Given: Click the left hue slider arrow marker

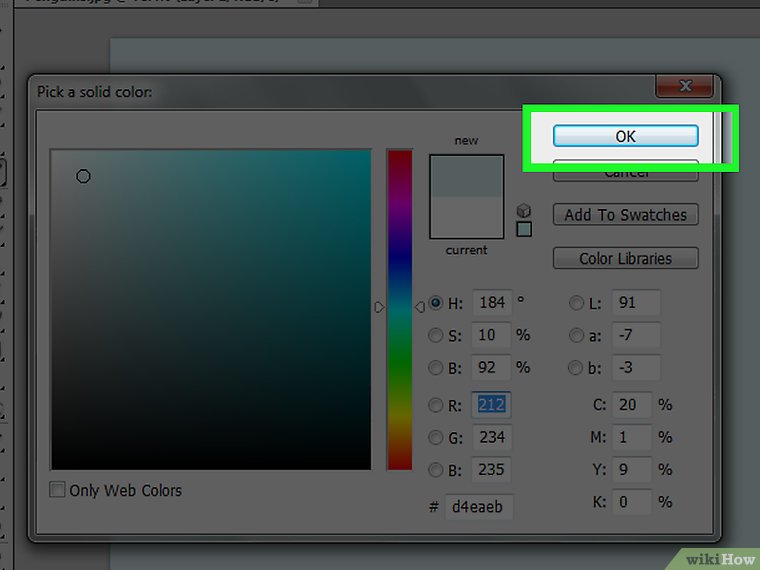Looking at the screenshot, I should [380, 307].
